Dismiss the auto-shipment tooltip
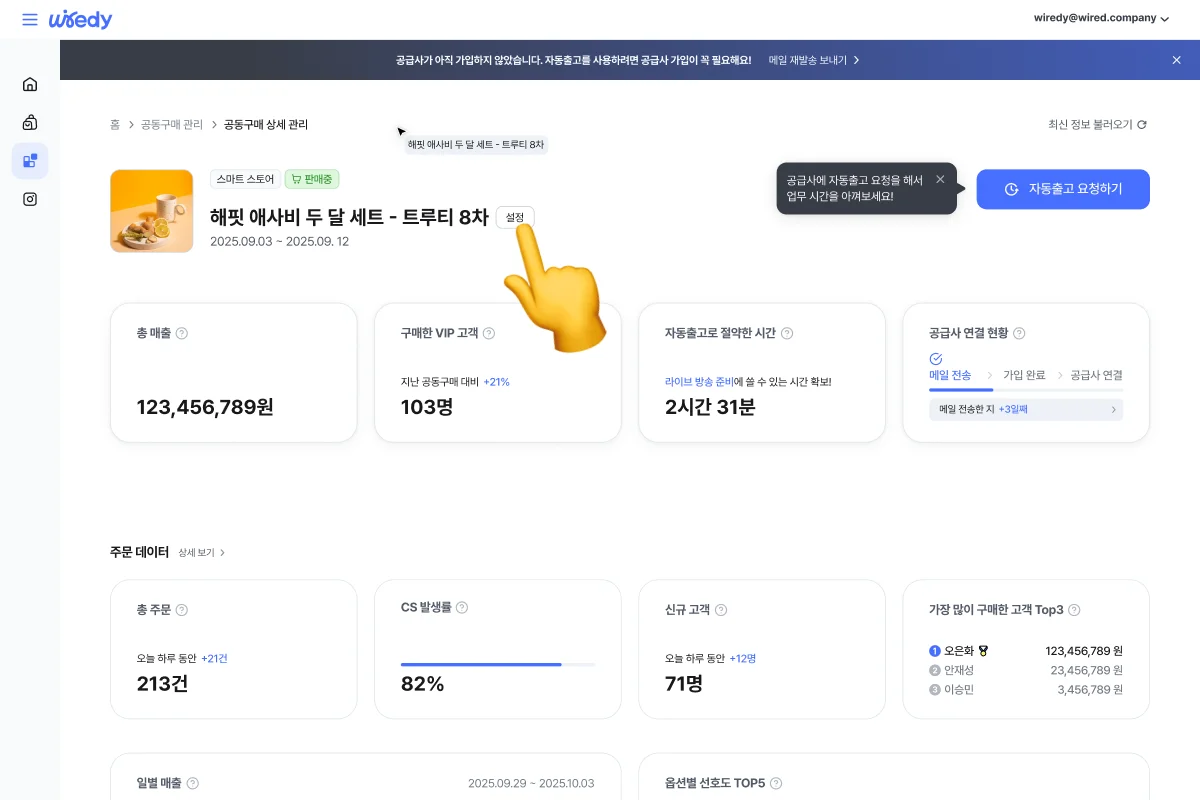1200x800 pixels. pyautogui.click(x=940, y=179)
